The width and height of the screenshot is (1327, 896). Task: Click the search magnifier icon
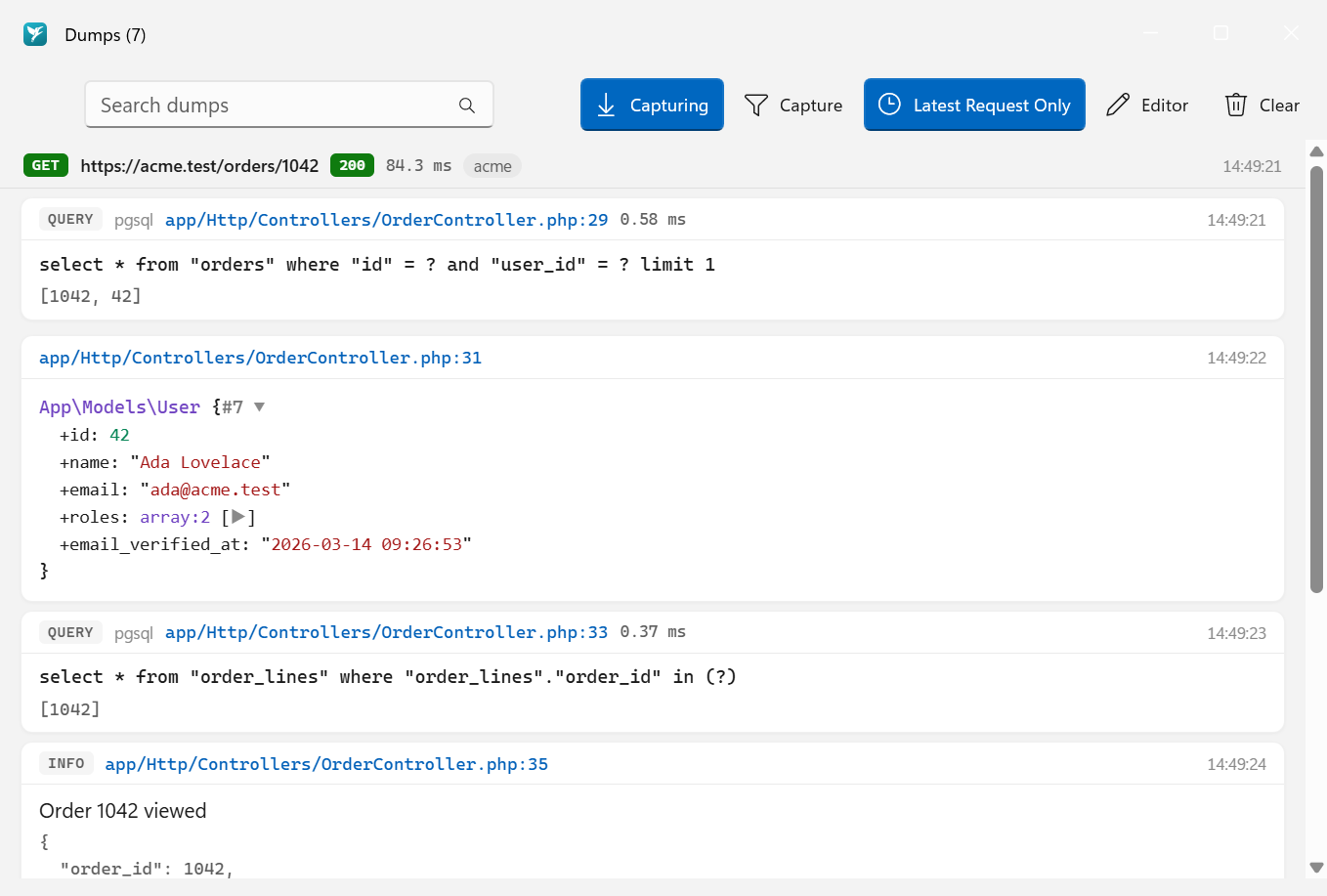[x=467, y=106]
